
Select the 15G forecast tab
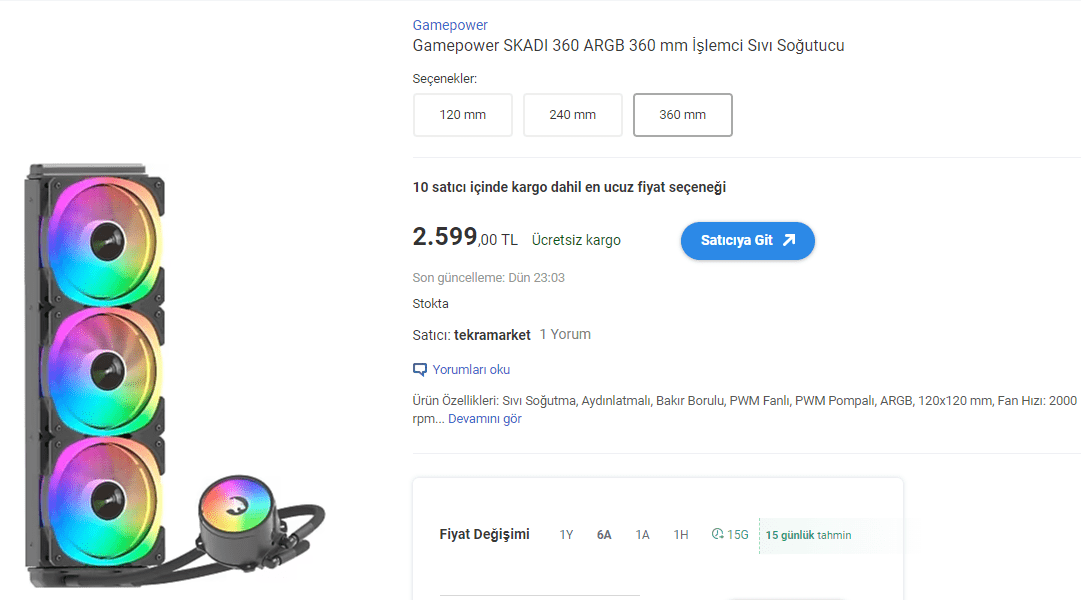tap(730, 534)
